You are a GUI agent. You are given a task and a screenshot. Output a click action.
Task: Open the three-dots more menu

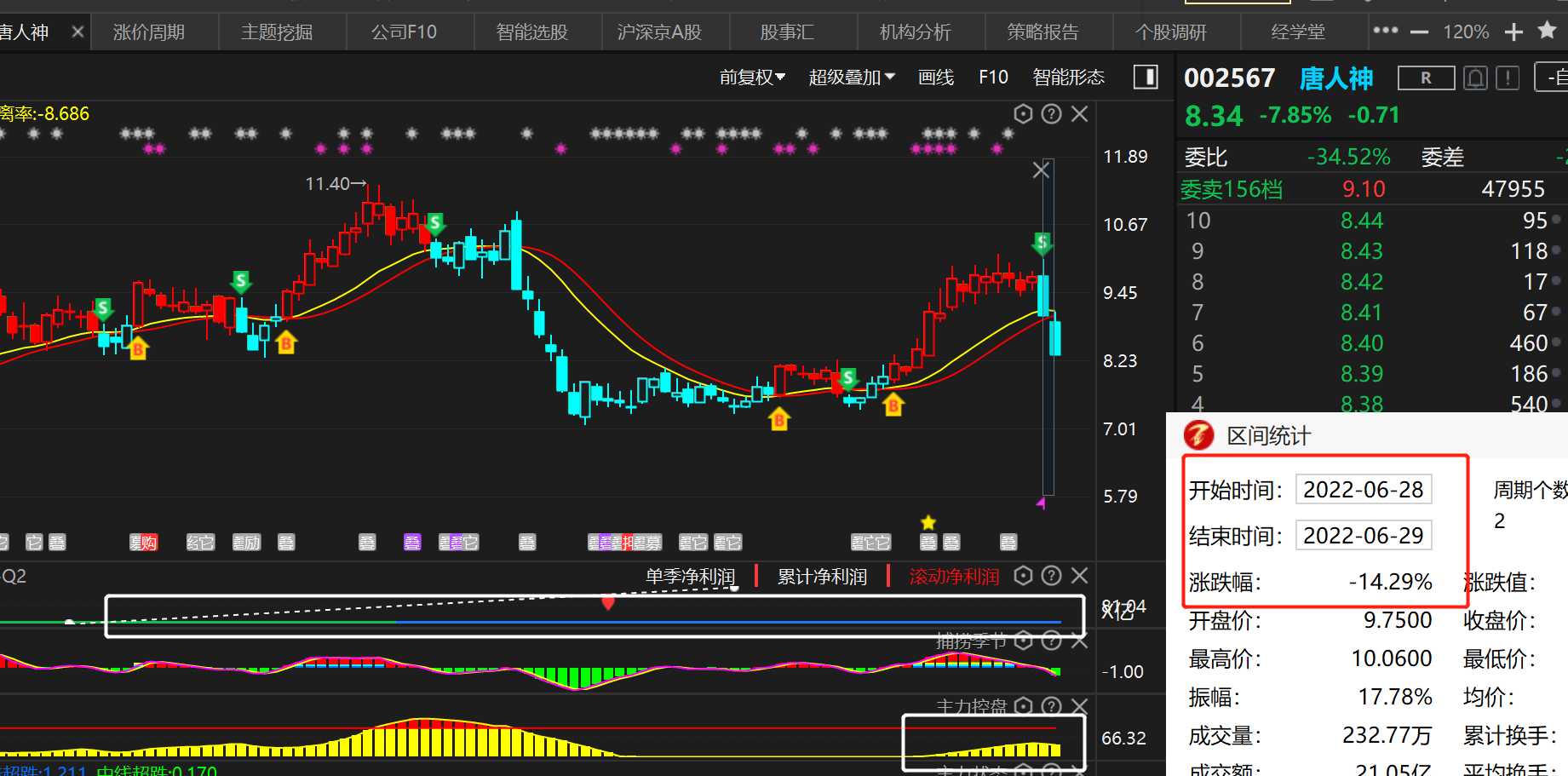(1386, 31)
